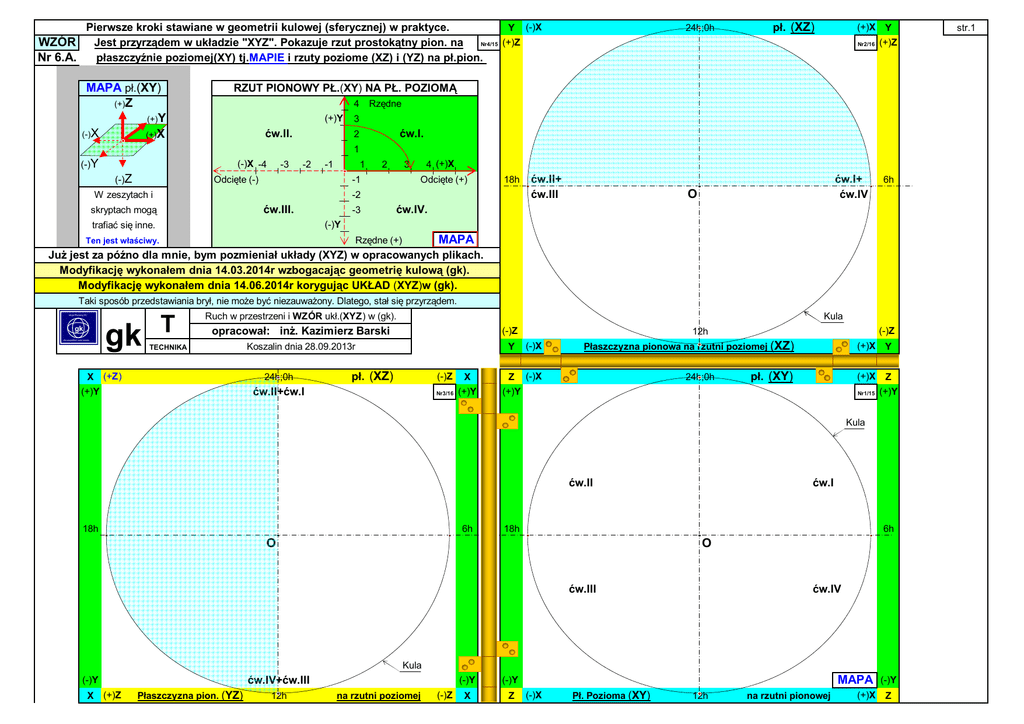Click the underlined 'Pł. Pozioma (XY)' label
Screen dimensions: 1024x724
point(611,695)
